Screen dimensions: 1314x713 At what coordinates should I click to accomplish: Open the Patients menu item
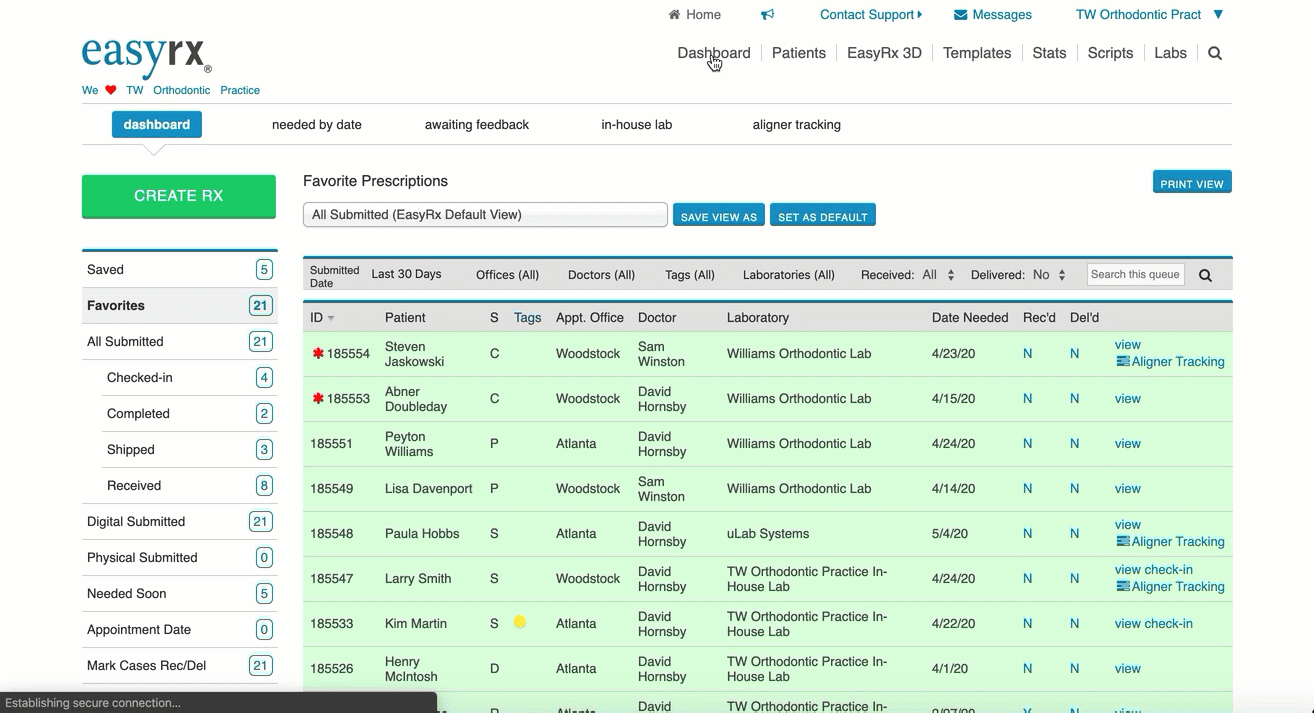click(x=799, y=53)
